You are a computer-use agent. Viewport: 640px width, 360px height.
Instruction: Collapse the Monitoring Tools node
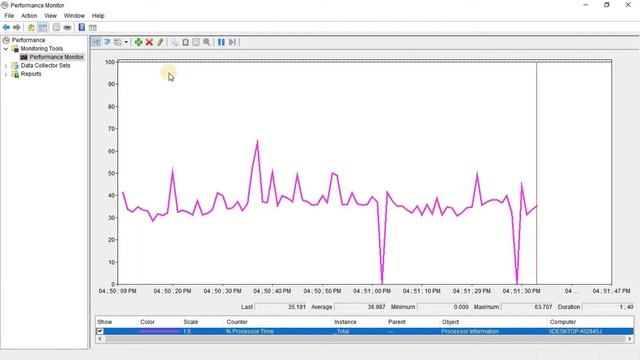pyautogui.click(x=6, y=49)
